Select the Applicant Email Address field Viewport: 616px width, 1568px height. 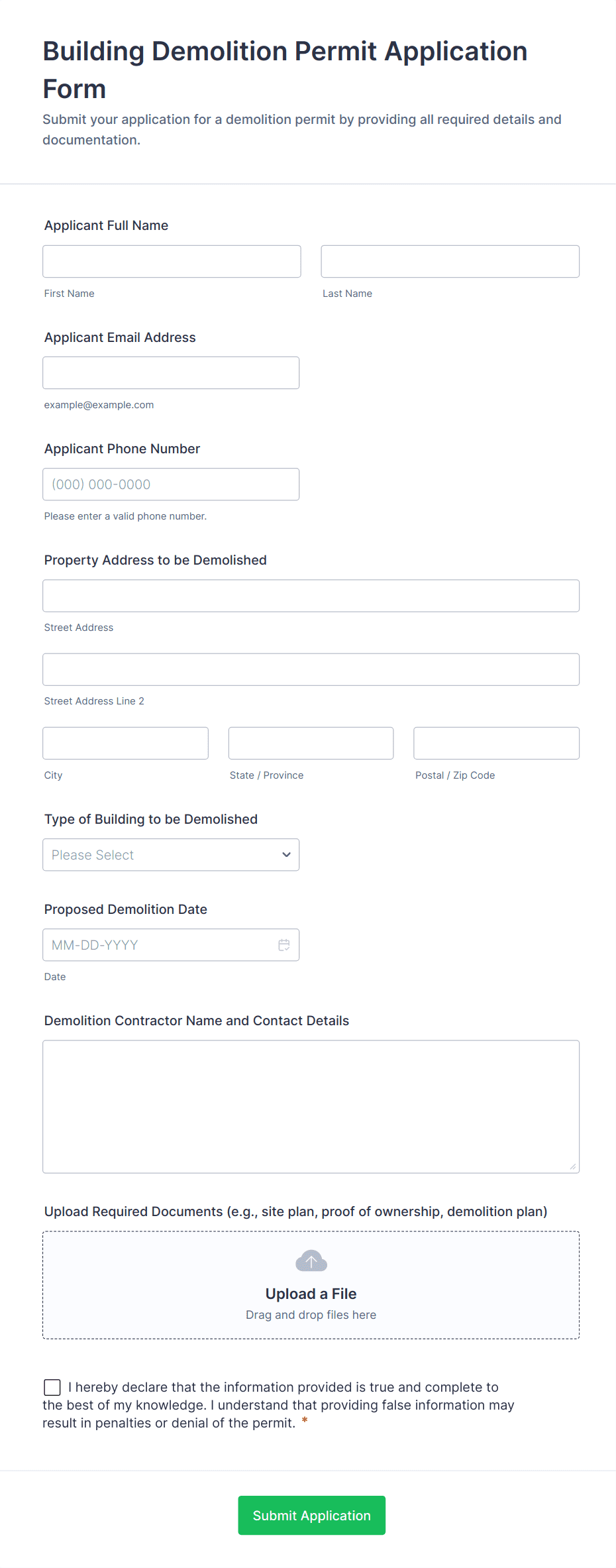171,372
